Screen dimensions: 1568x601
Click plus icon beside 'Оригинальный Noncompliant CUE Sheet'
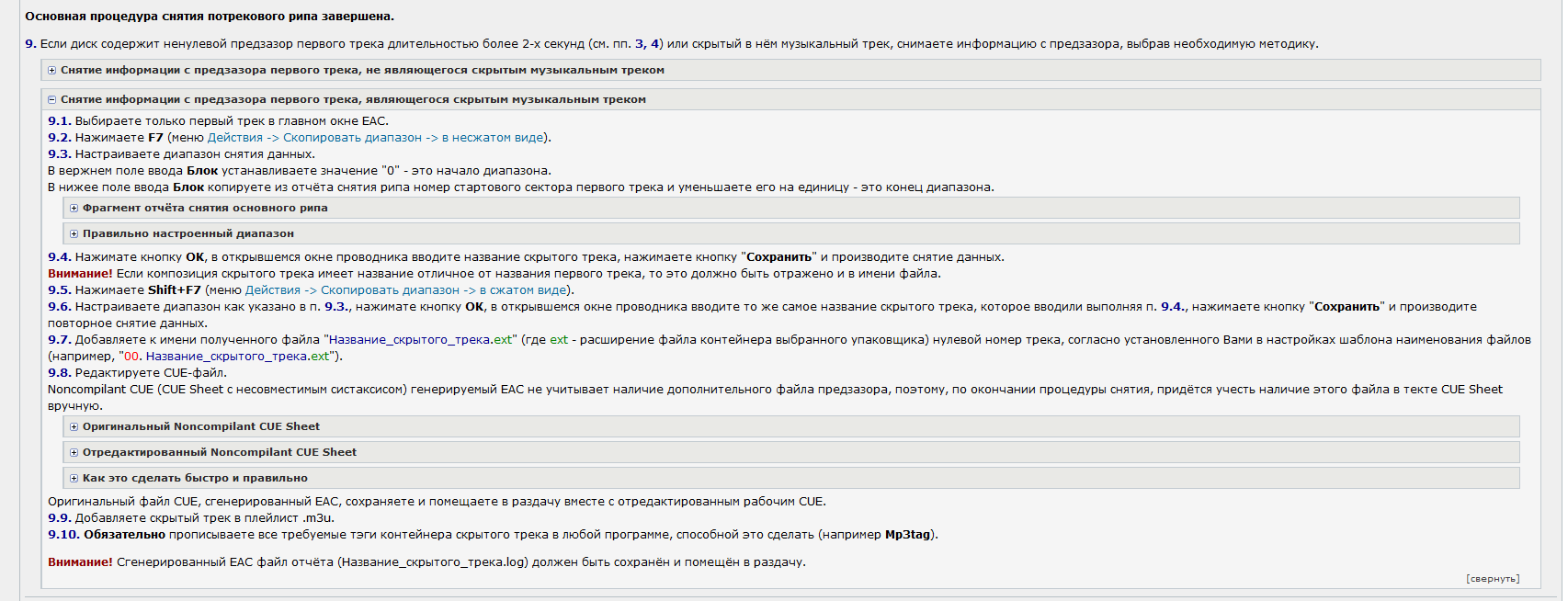[x=74, y=427]
